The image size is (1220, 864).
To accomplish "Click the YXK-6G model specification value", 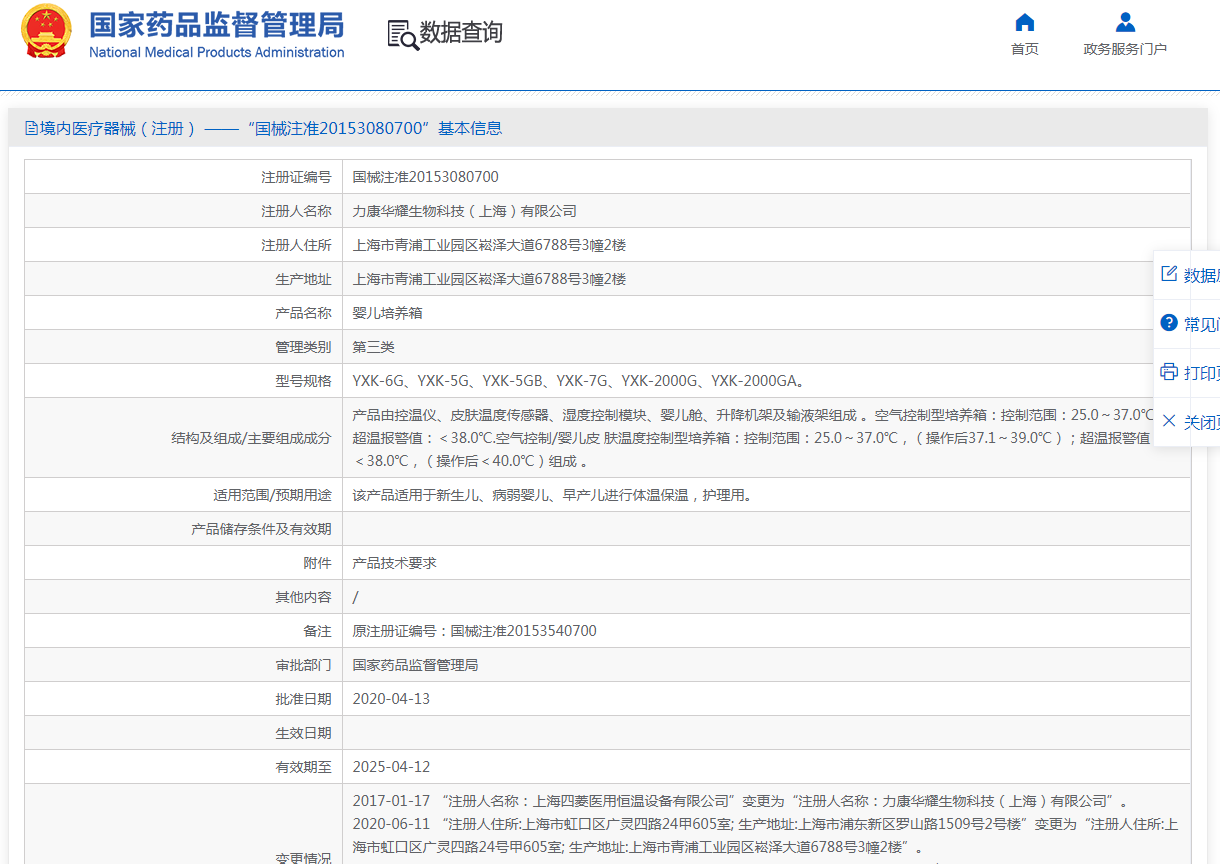I will (579, 381).
